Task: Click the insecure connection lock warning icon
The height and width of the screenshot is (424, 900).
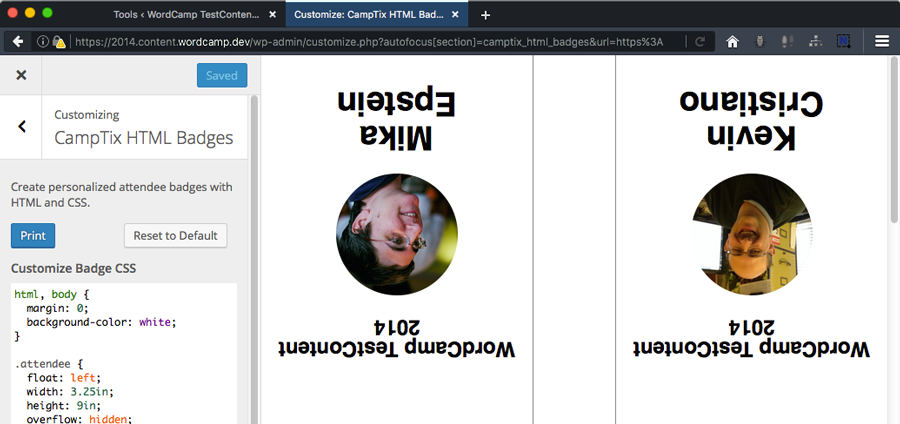Action: pos(59,42)
